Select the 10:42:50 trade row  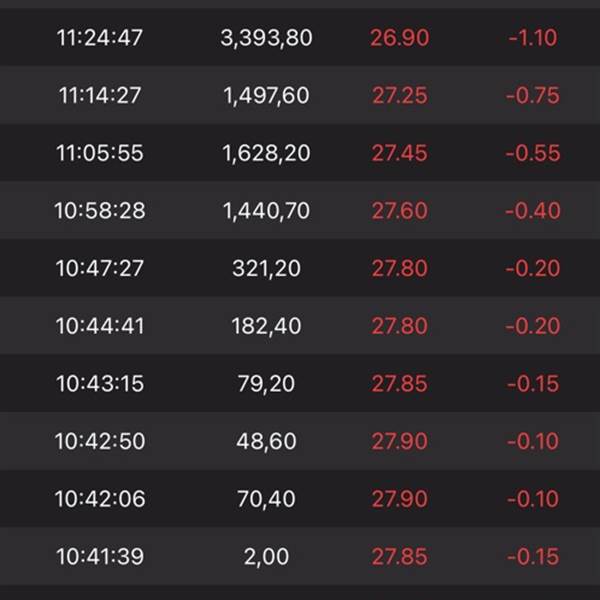(300, 441)
